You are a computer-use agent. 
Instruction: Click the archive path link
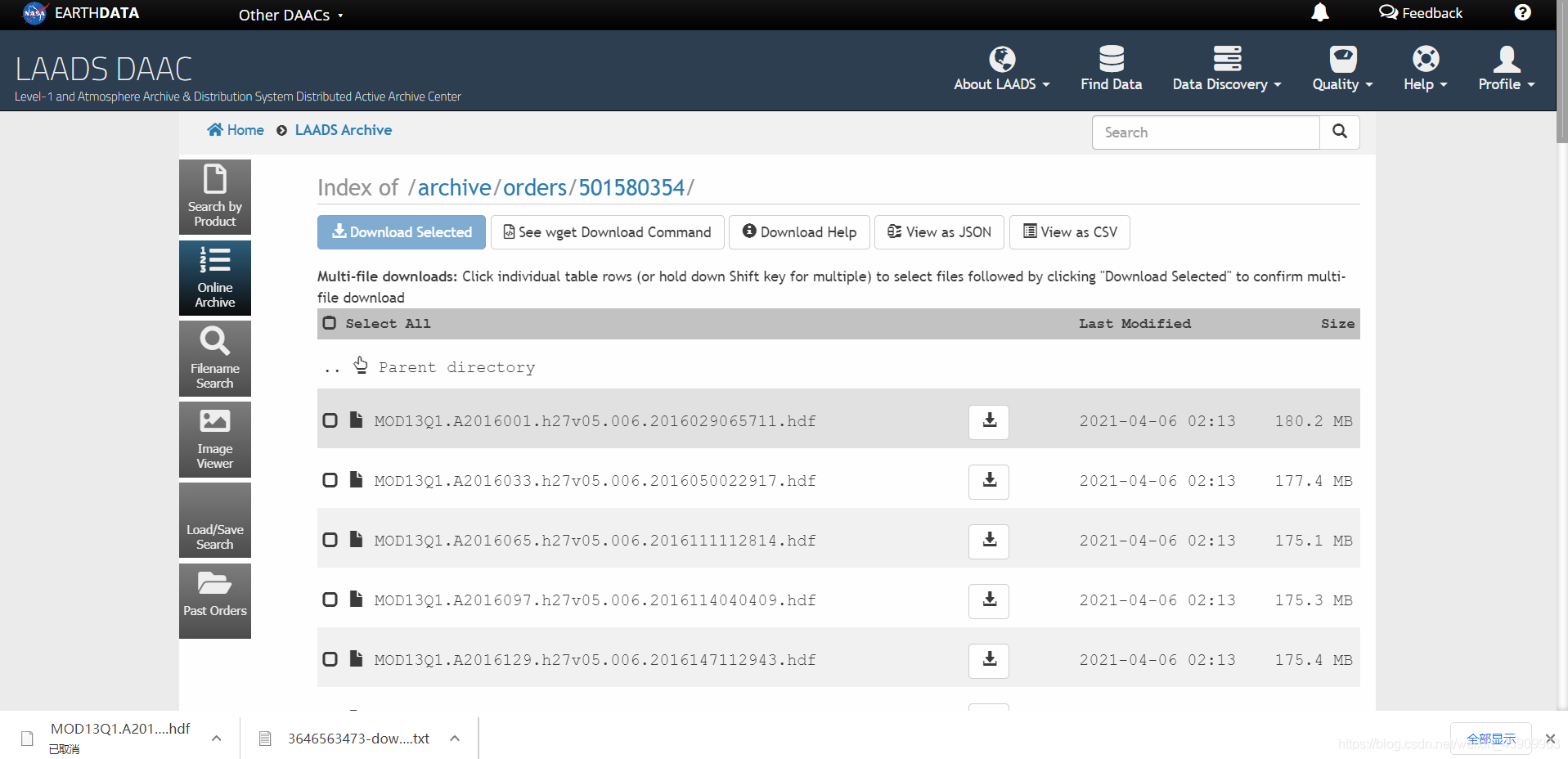[x=455, y=188]
